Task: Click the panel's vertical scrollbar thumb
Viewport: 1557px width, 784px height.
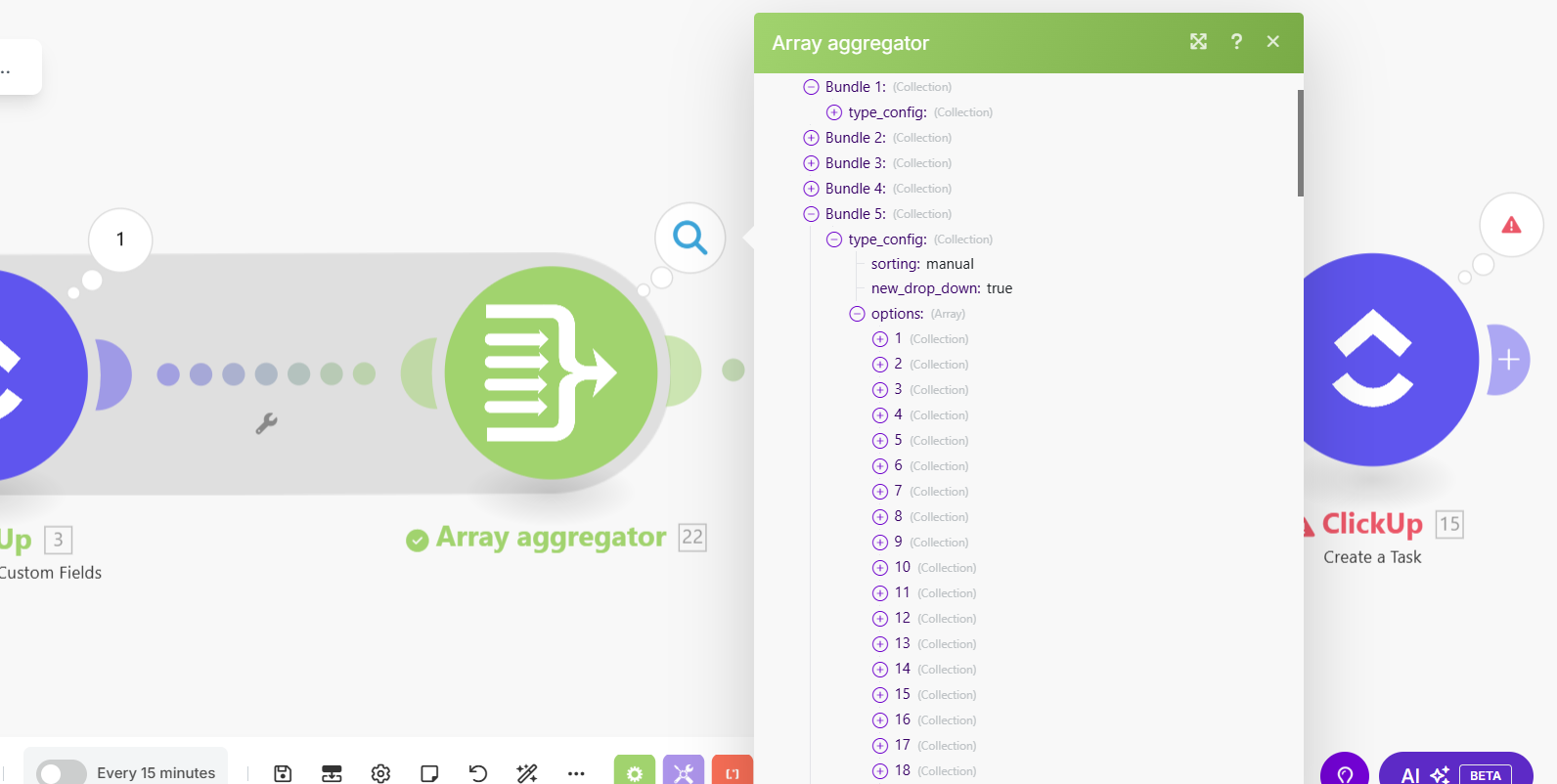Action: [x=1301, y=143]
